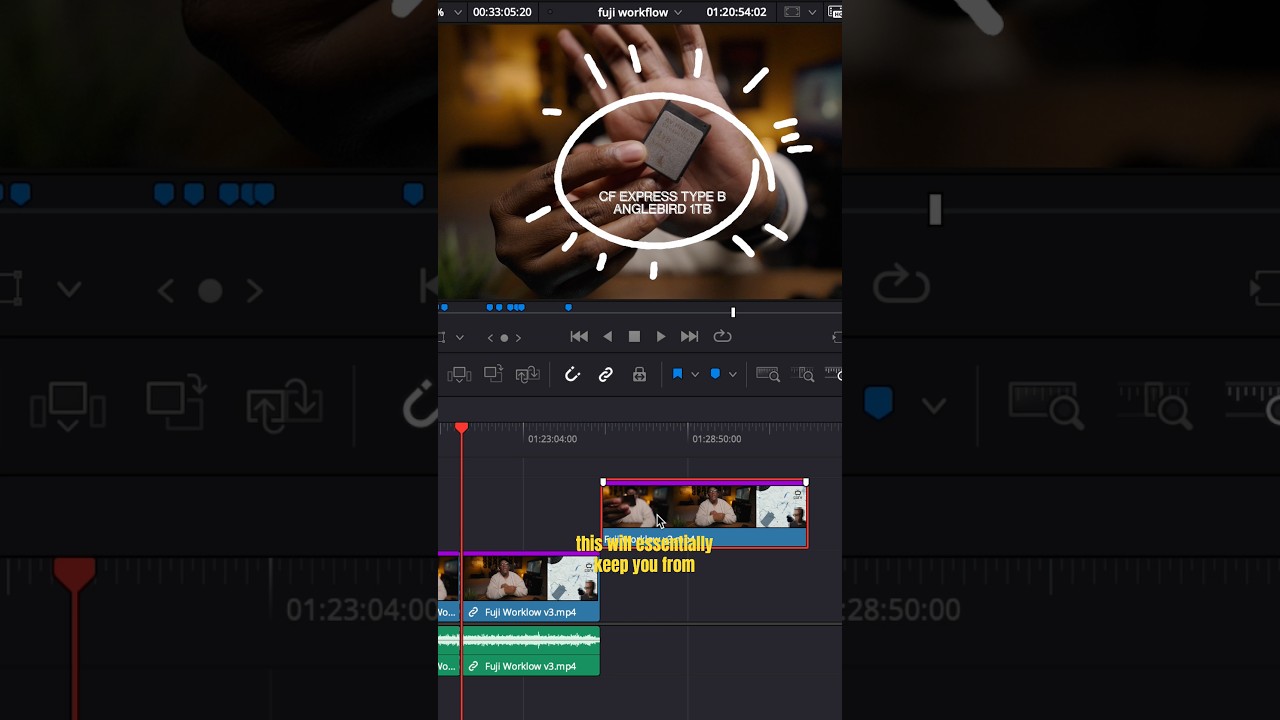Click the 01:23:04:00 ruler label
Image resolution: width=1280 pixels, height=720 pixels.
pos(552,439)
